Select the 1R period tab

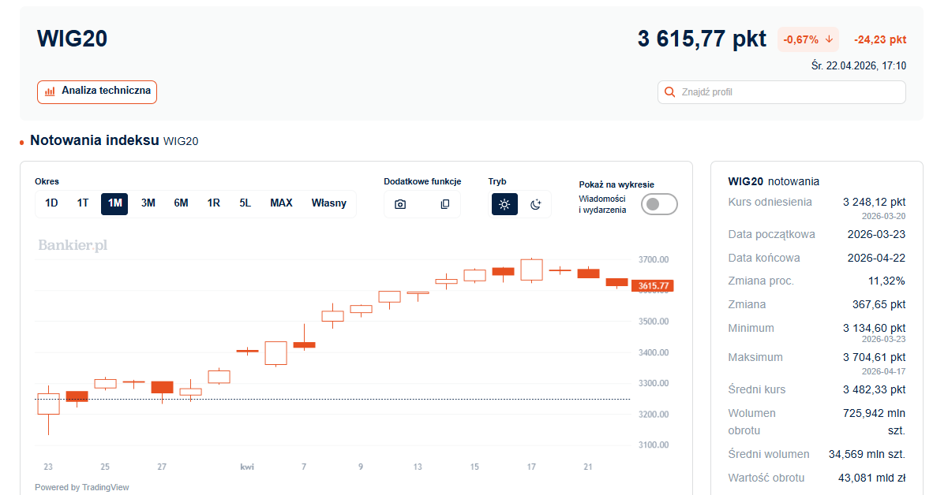coord(213,203)
